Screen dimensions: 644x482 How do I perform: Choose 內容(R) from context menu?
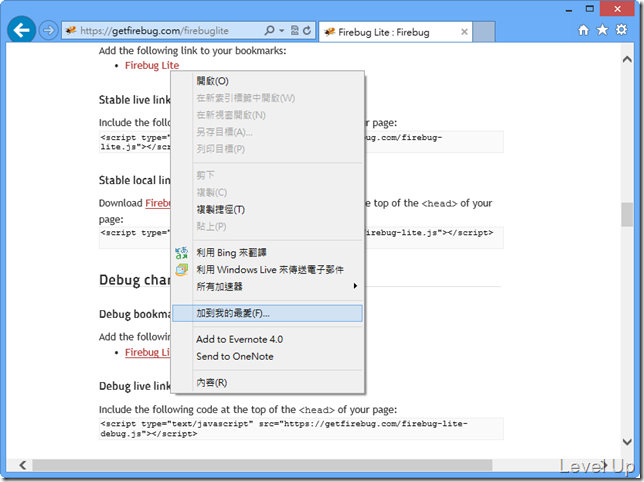[x=267, y=383]
